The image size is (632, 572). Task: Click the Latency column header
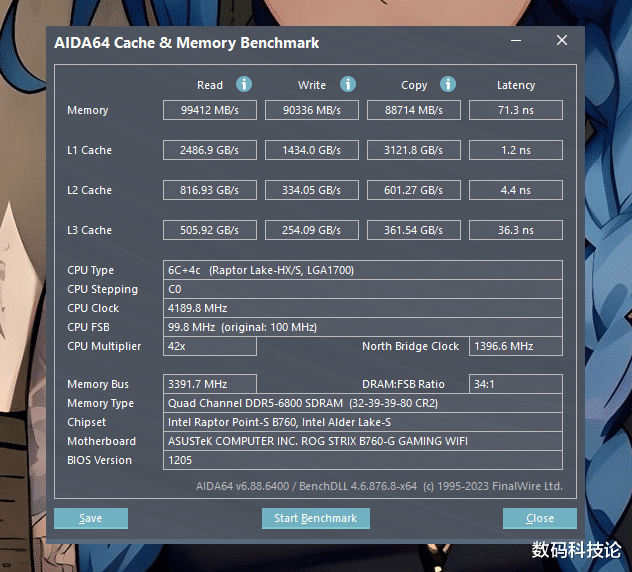(516, 85)
